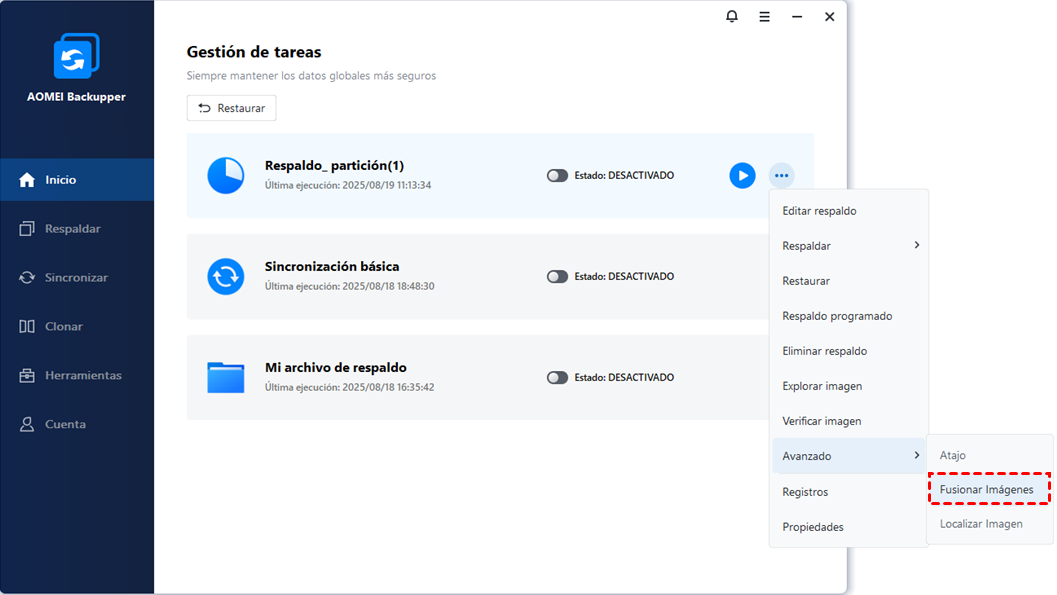1057x595 pixels.
Task: Click the Respaldo_ partición(1) pie chart icon
Action: [226, 175]
